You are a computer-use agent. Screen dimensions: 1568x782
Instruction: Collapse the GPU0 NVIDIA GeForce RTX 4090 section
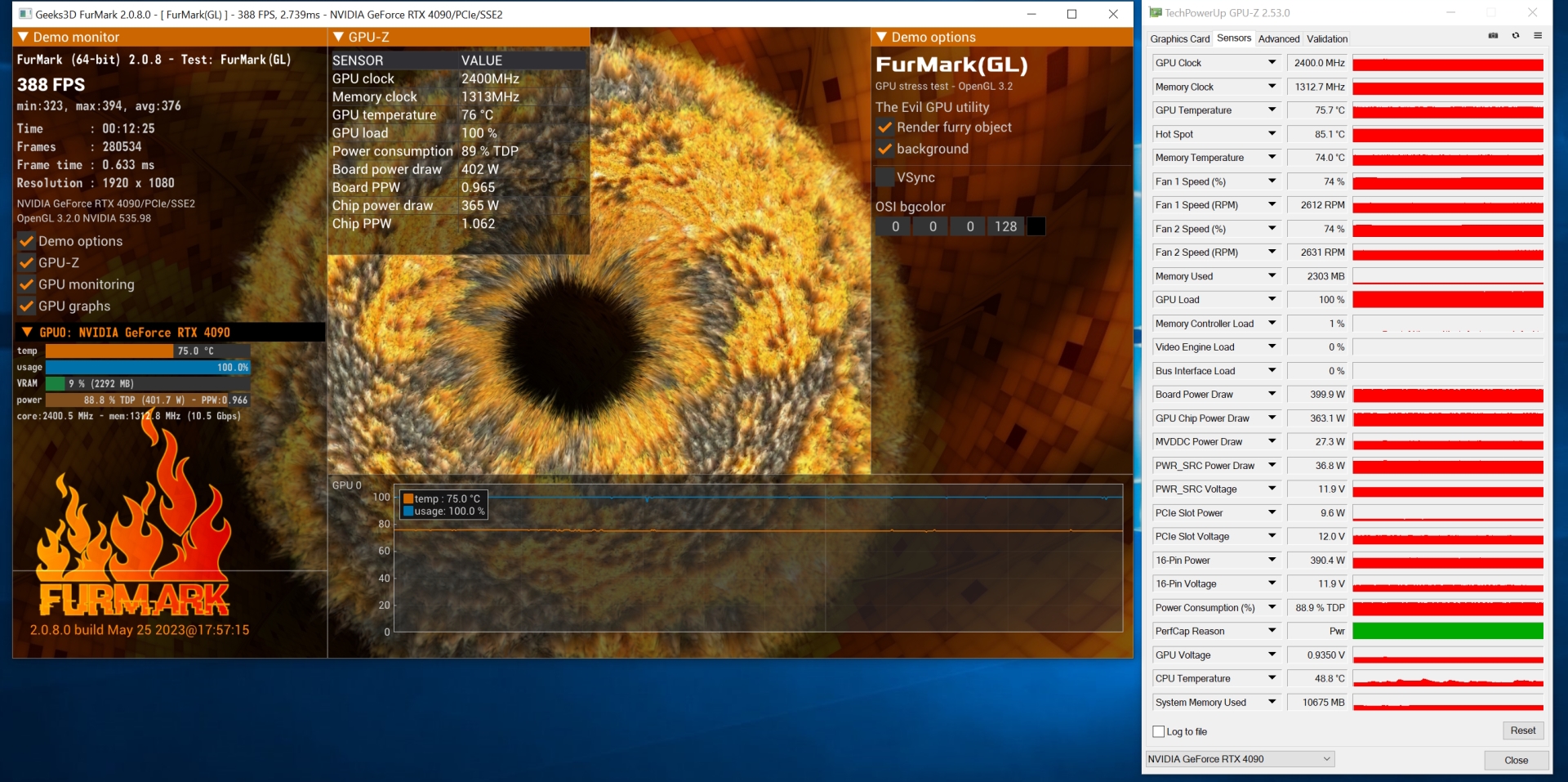click(x=27, y=333)
